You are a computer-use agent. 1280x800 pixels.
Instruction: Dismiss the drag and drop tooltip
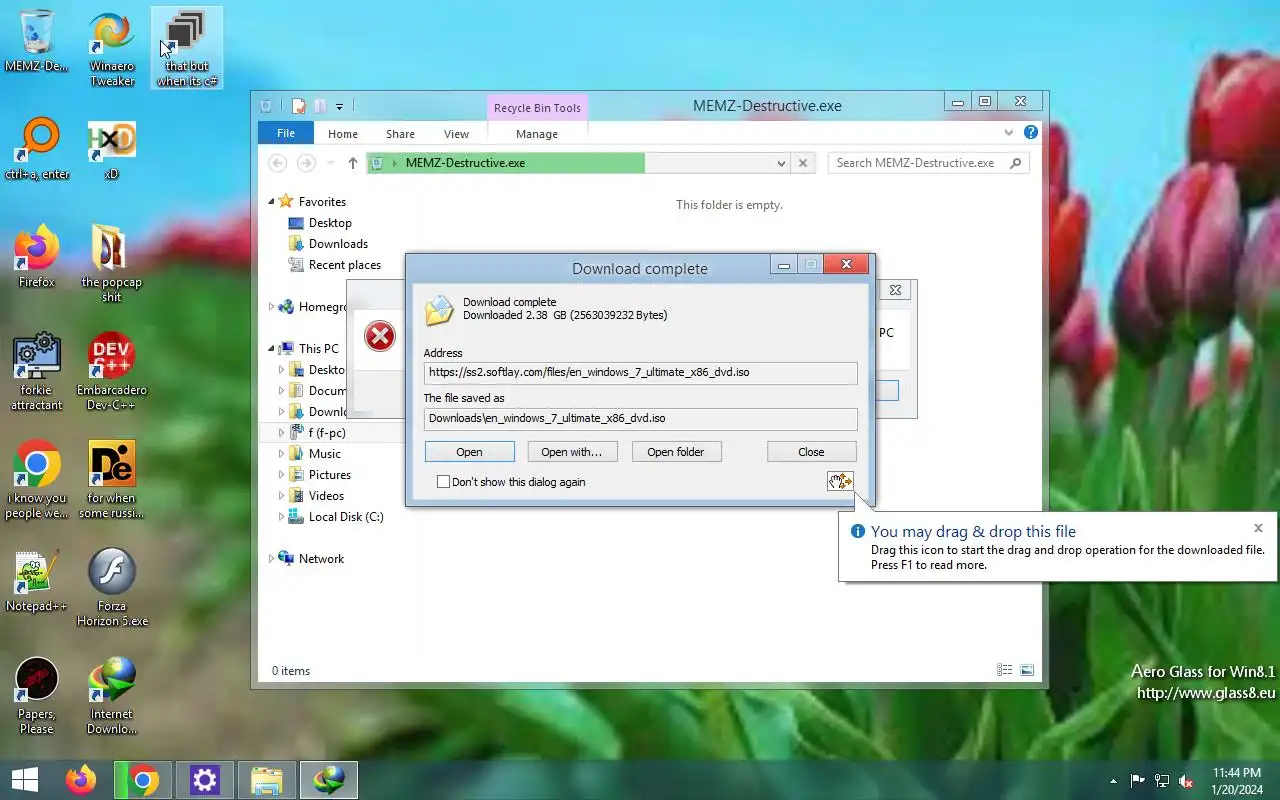click(1258, 528)
